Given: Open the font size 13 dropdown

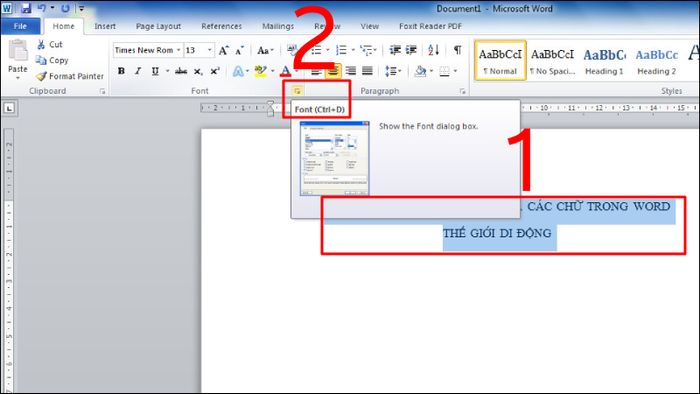Looking at the screenshot, I should tap(209, 50).
